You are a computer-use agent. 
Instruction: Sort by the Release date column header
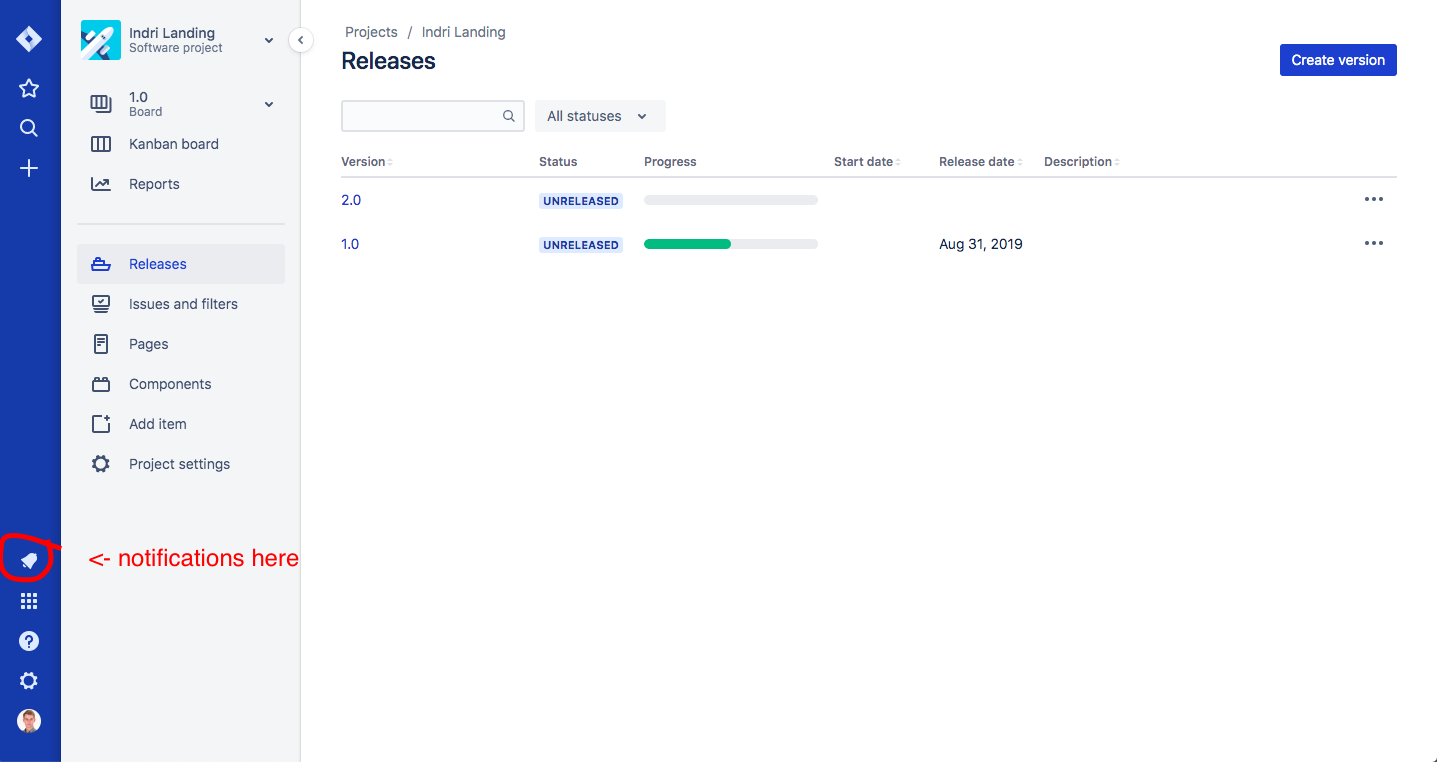[x=980, y=162]
